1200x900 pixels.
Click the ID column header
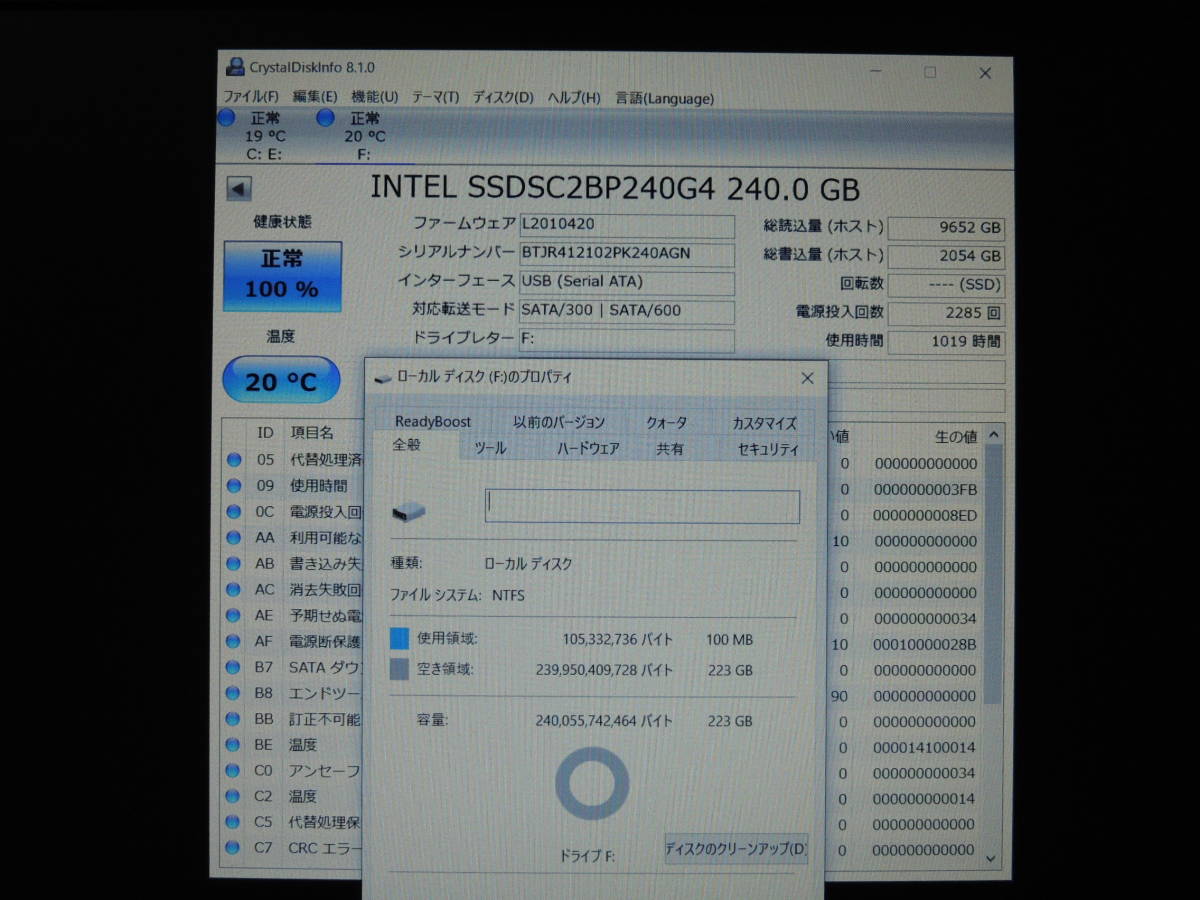click(x=265, y=433)
